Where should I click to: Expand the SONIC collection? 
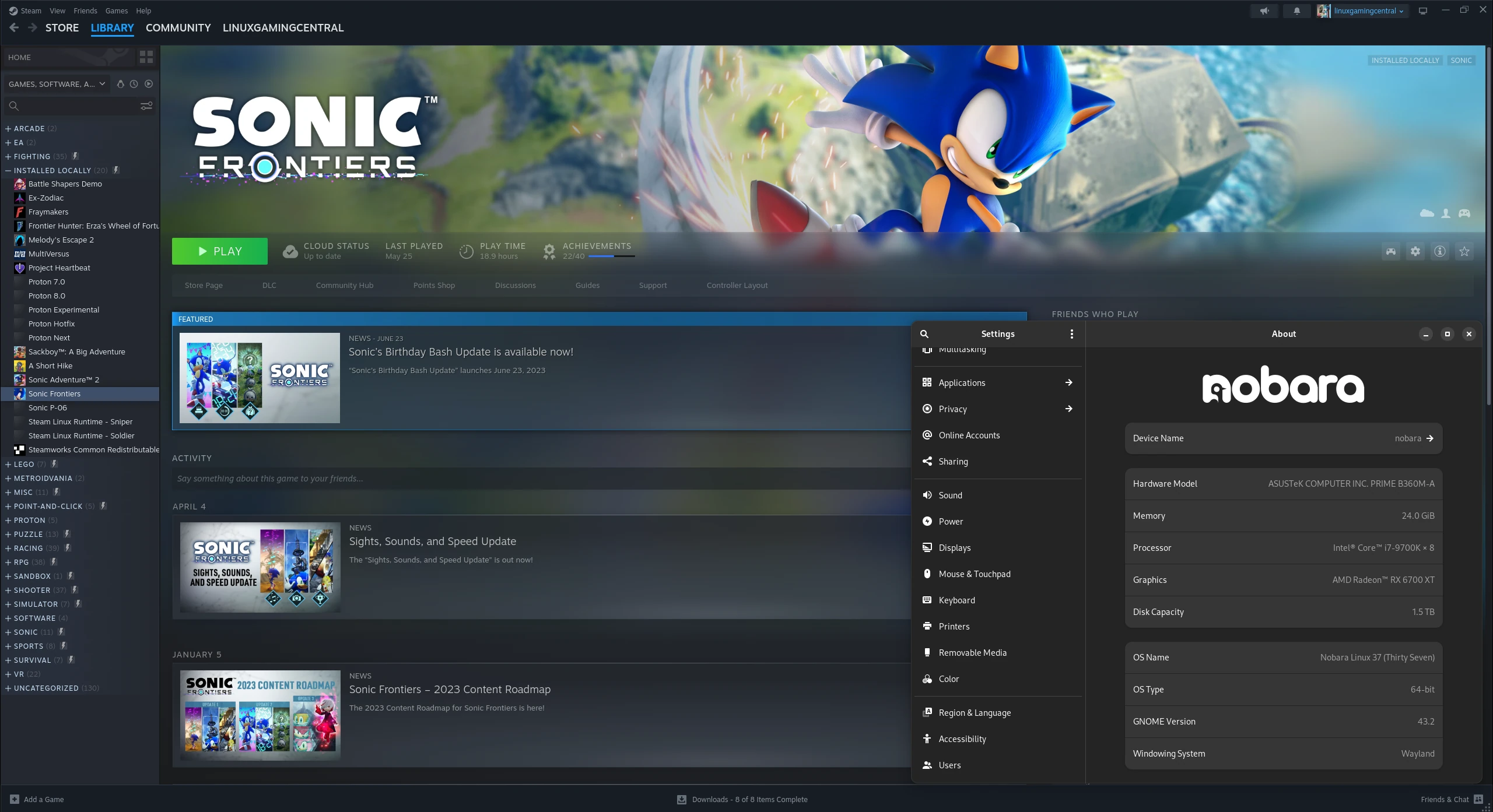[8, 632]
